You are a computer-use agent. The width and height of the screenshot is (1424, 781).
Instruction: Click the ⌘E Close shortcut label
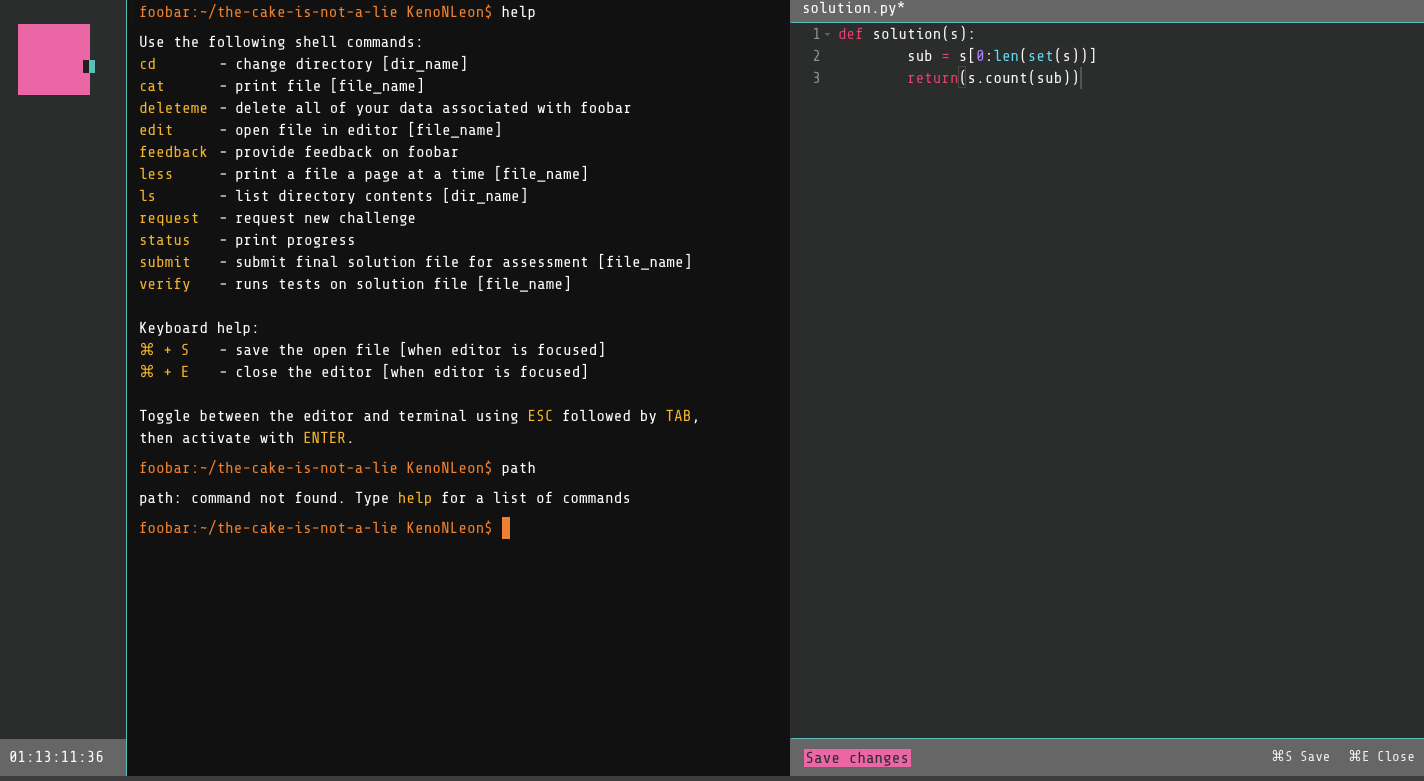coord(1381,757)
